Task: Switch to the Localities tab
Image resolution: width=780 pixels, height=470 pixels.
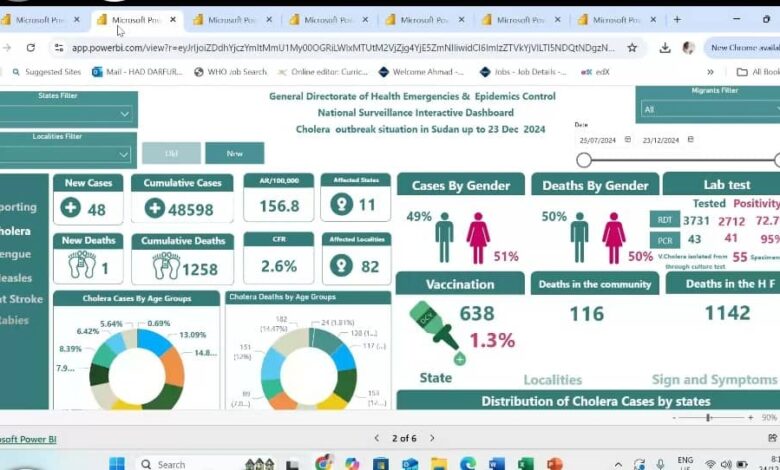Action: click(x=552, y=380)
